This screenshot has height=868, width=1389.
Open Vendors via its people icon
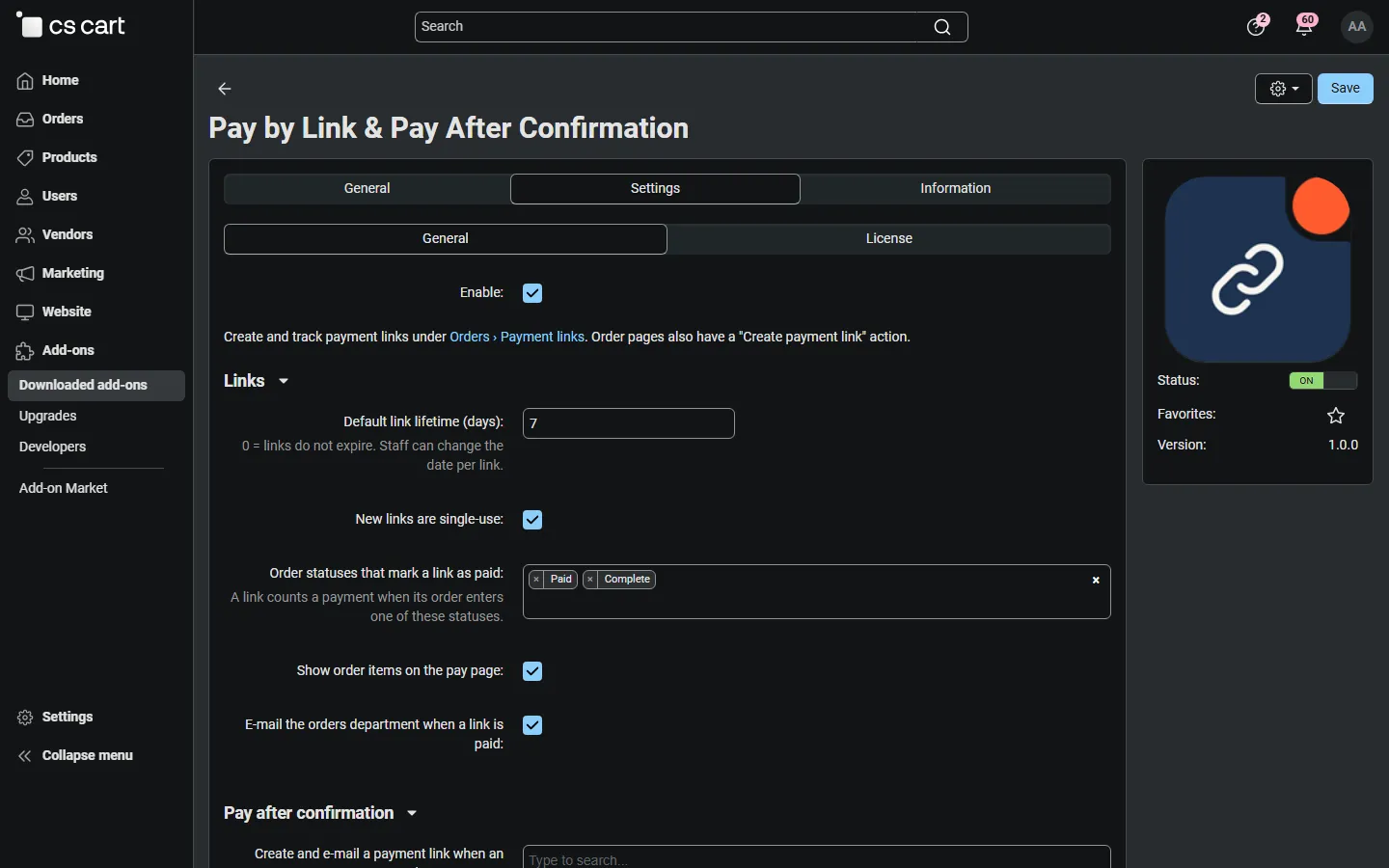(25, 235)
